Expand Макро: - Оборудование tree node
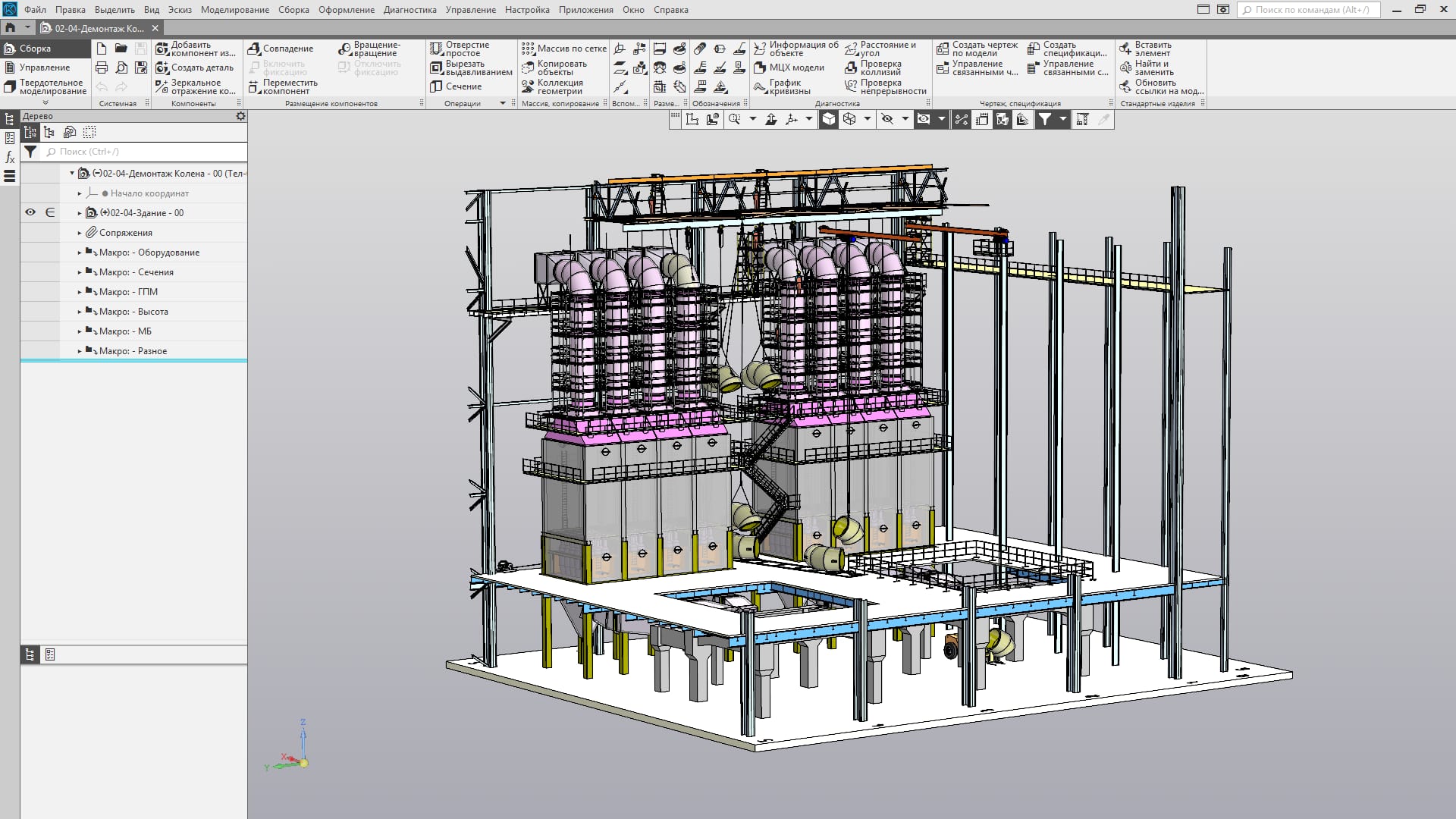The width and height of the screenshot is (1456, 819). click(80, 253)
